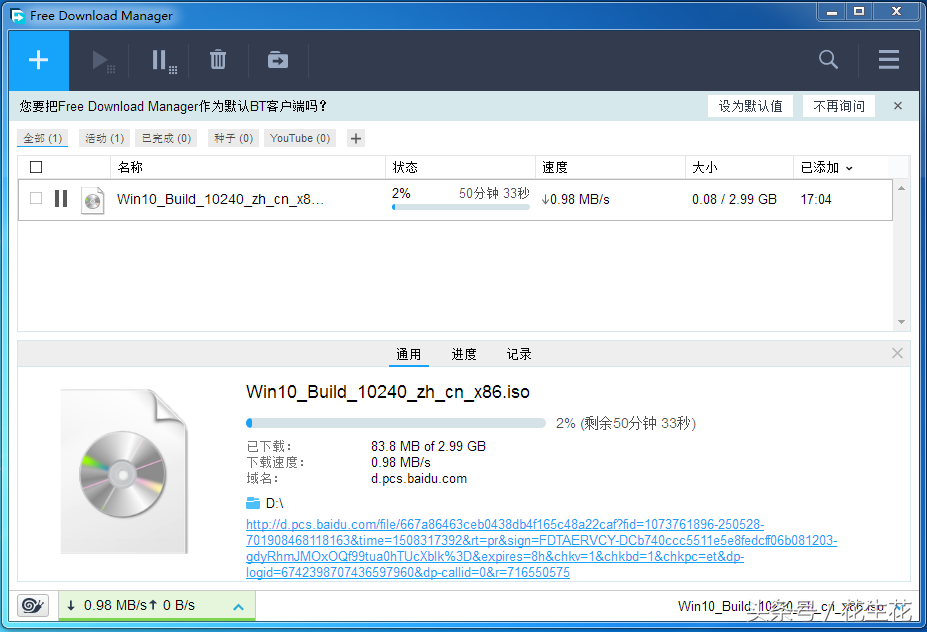Filter by 活动 (1) downloads
Screen dimensions: 927x632
point(105,138)
